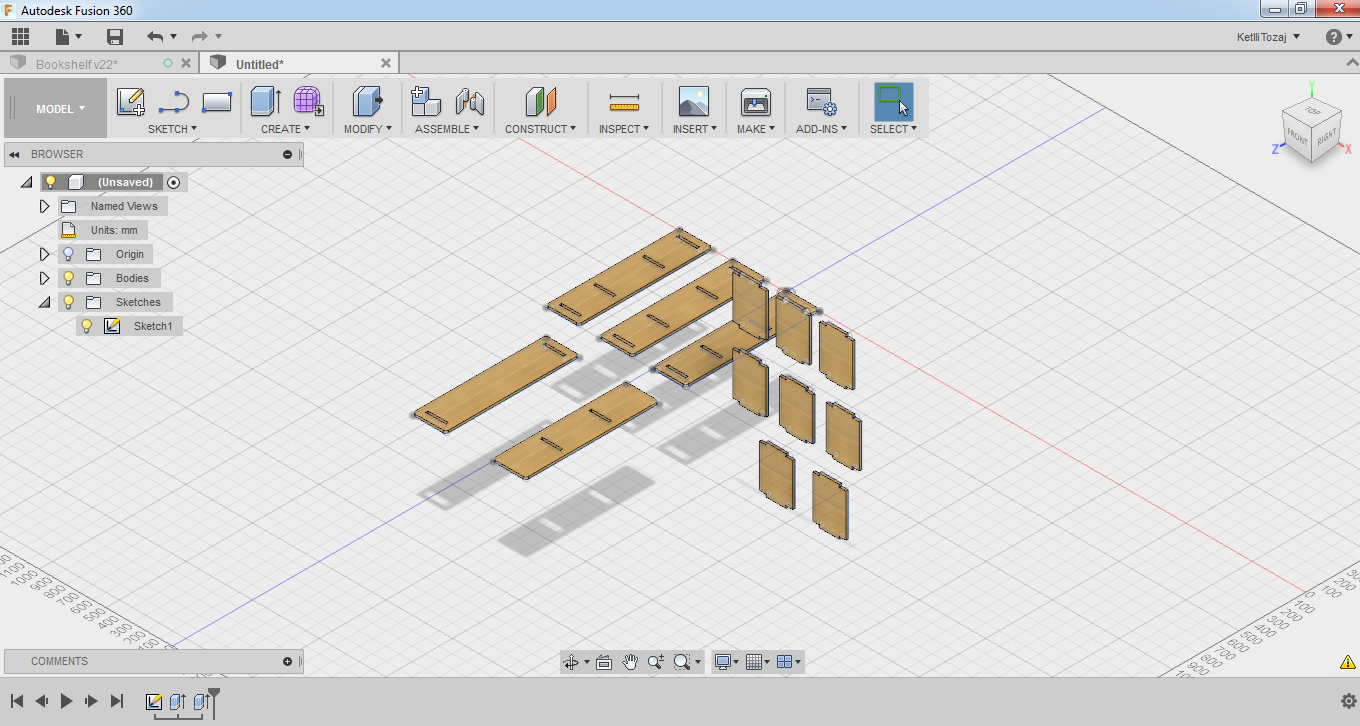This screenshot has height=726, width=1360.
Task: Select the sketch feature in timeline
Action: pyautogui.click(x=154, y=701)
